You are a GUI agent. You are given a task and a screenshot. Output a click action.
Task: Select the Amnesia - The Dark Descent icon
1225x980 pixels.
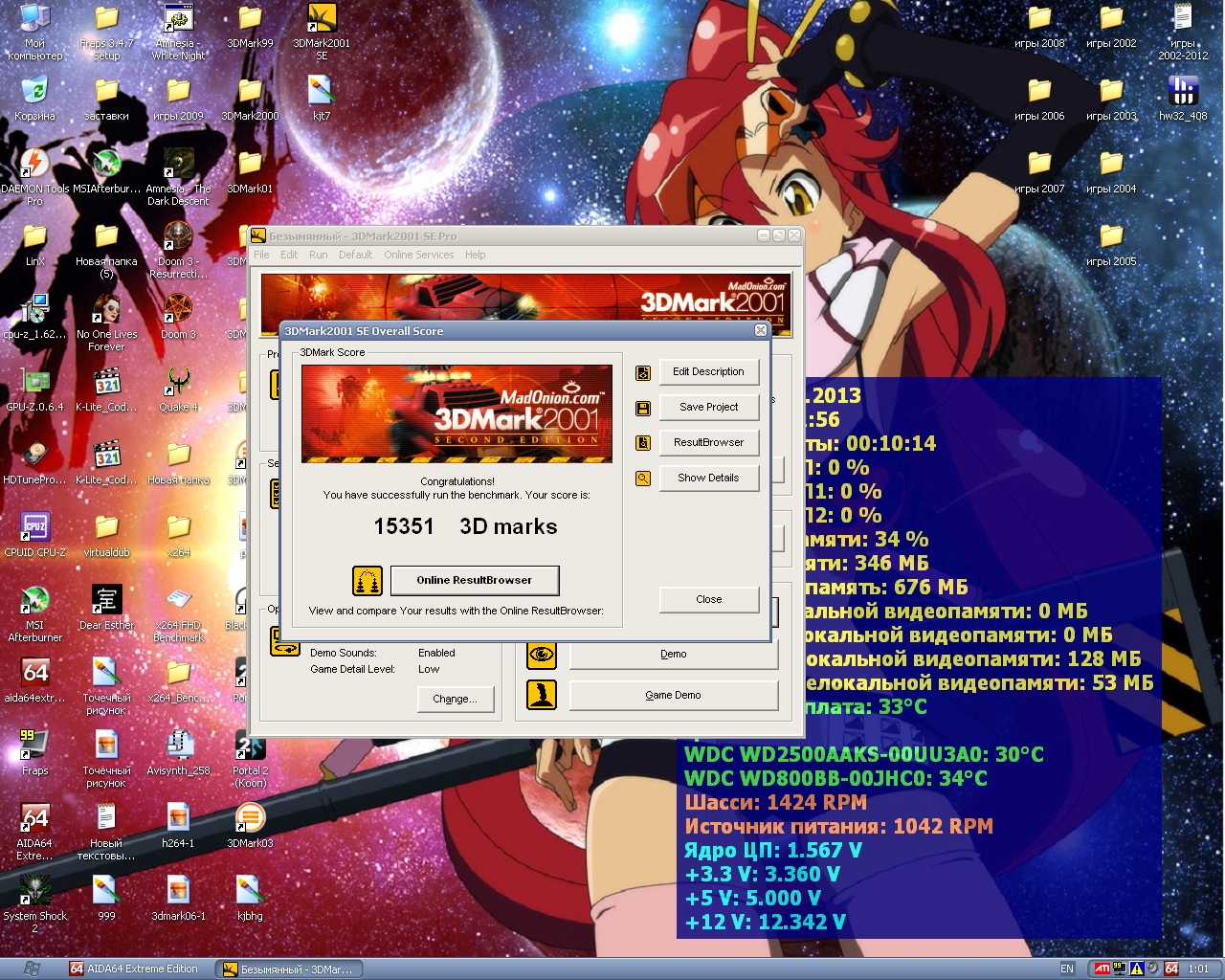click(x=178, y=178)
